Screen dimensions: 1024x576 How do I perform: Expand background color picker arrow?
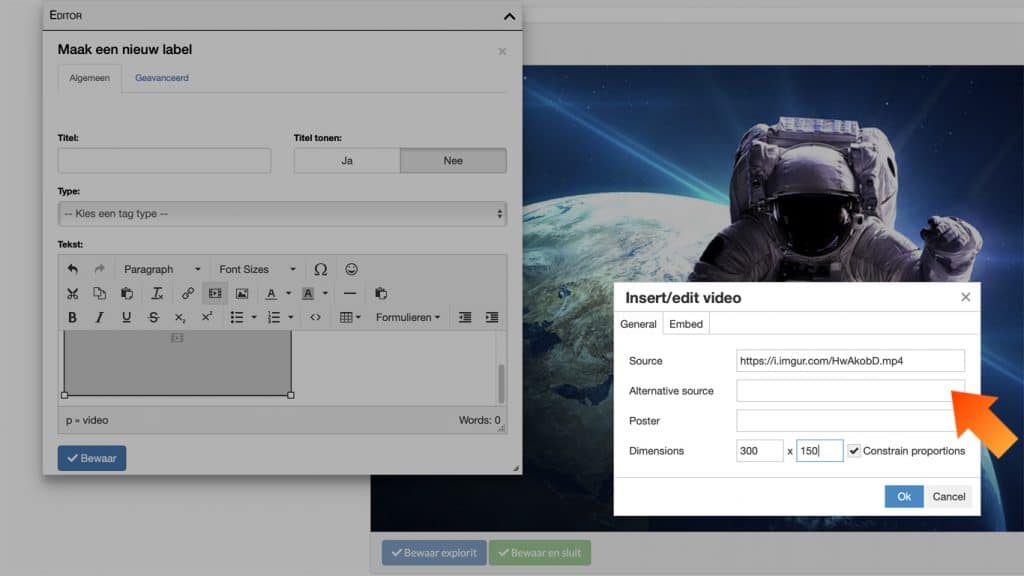(x=325, y=293)
